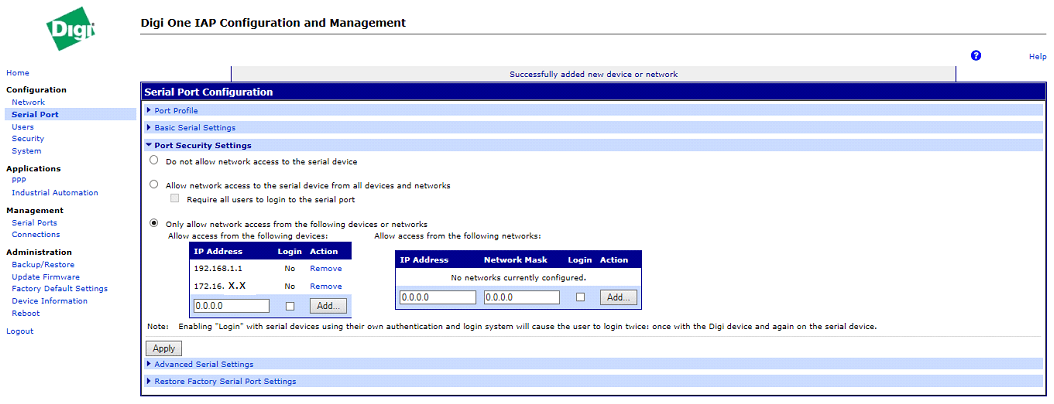Open System configuration page
The width and height of the screenshot is (1054, 404).
coord(26,151)
